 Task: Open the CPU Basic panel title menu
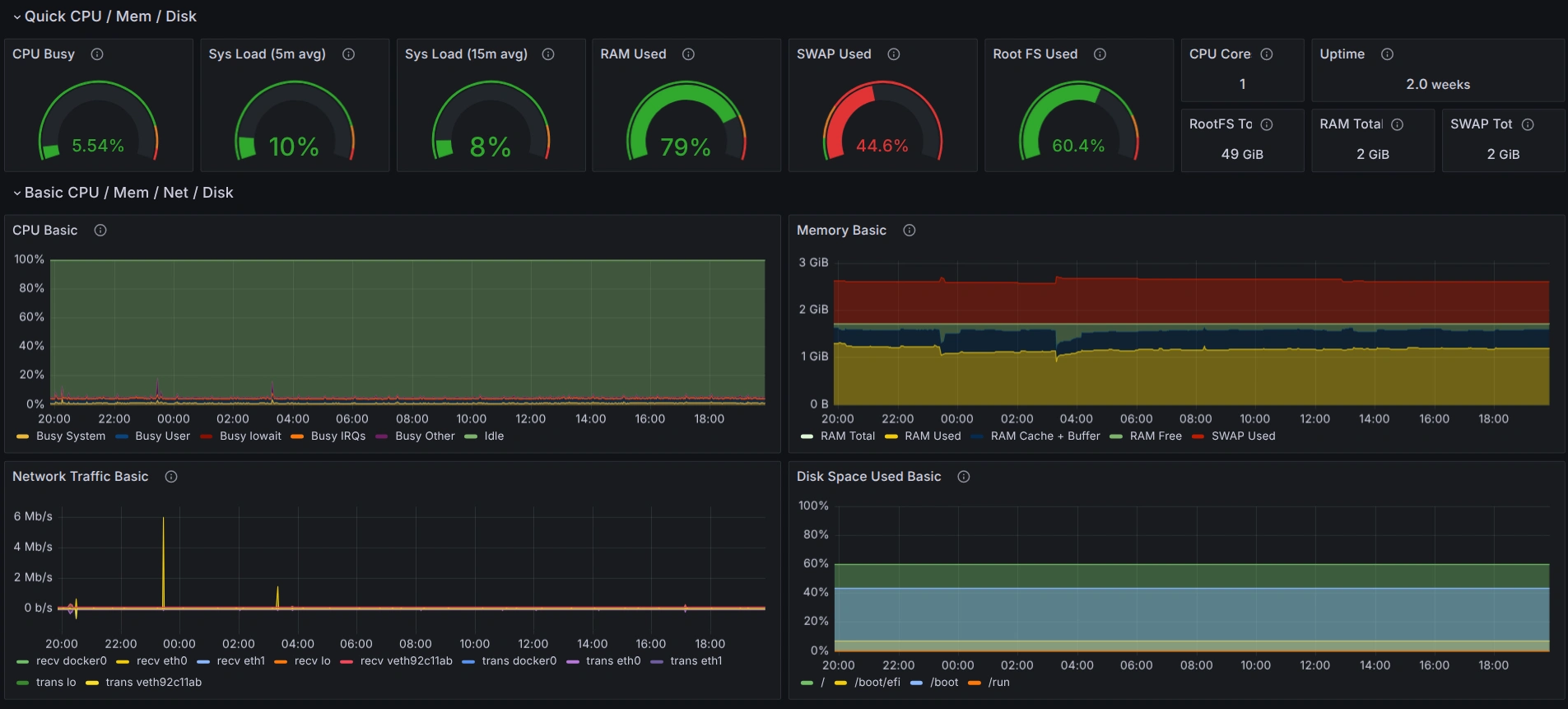point(45,231)
